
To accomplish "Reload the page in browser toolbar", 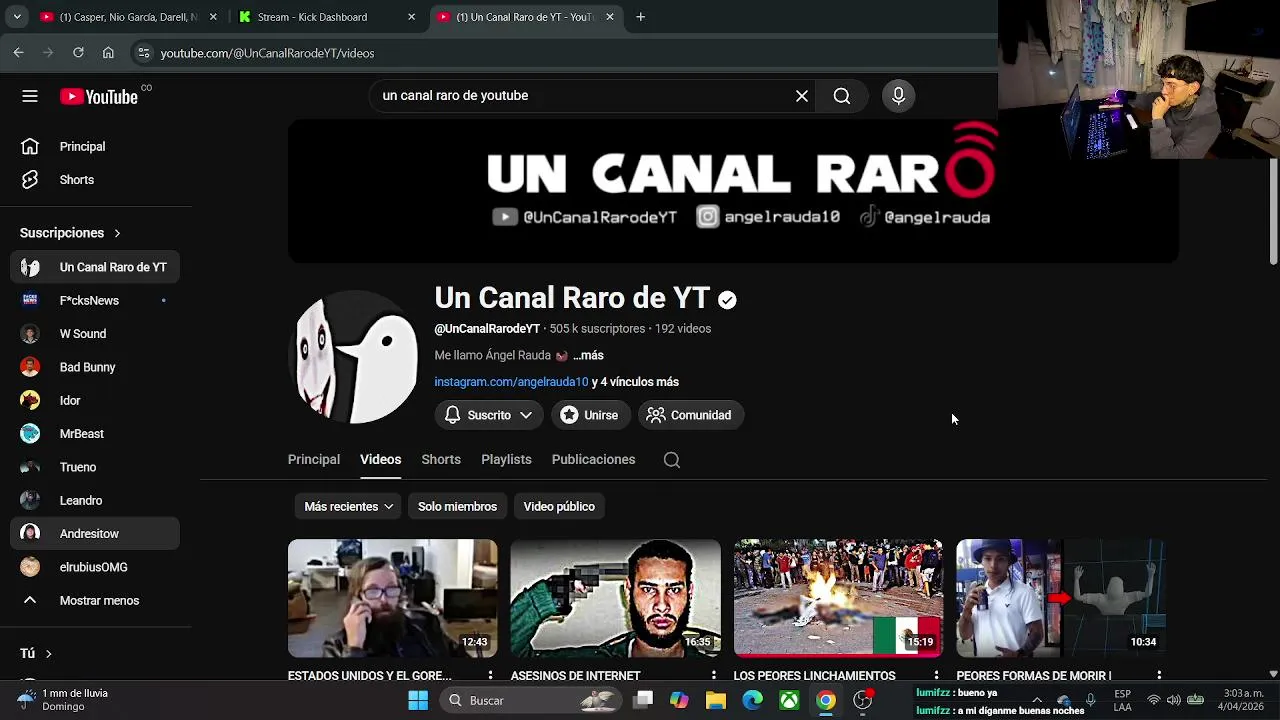I will [78, 53].
